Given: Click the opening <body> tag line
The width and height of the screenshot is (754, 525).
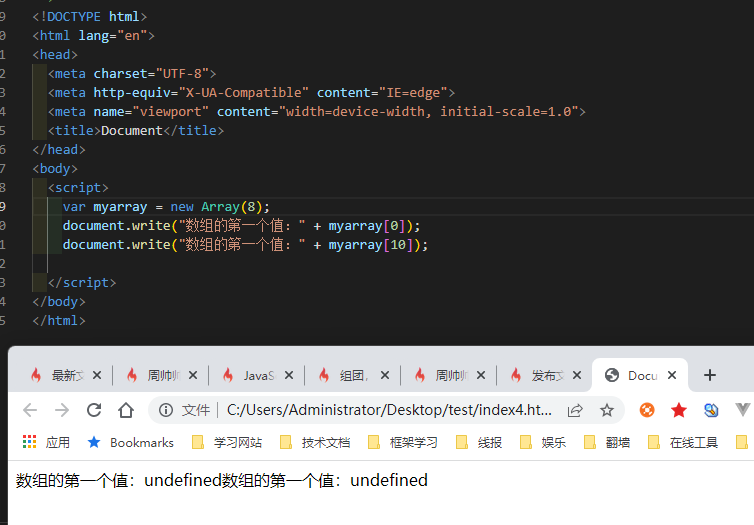Looking at the screenshot, I should [55, 169].
